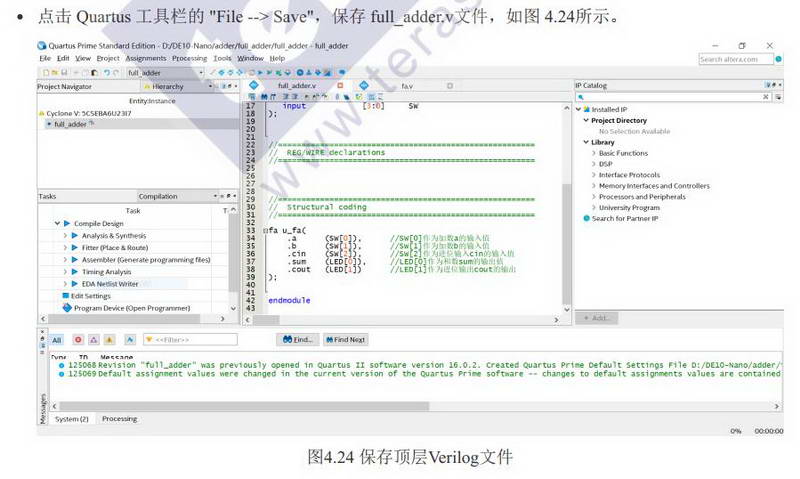Screen dimensions: 800x479
Task: Open the Compilation task flow dropdown
Action: 215,196
